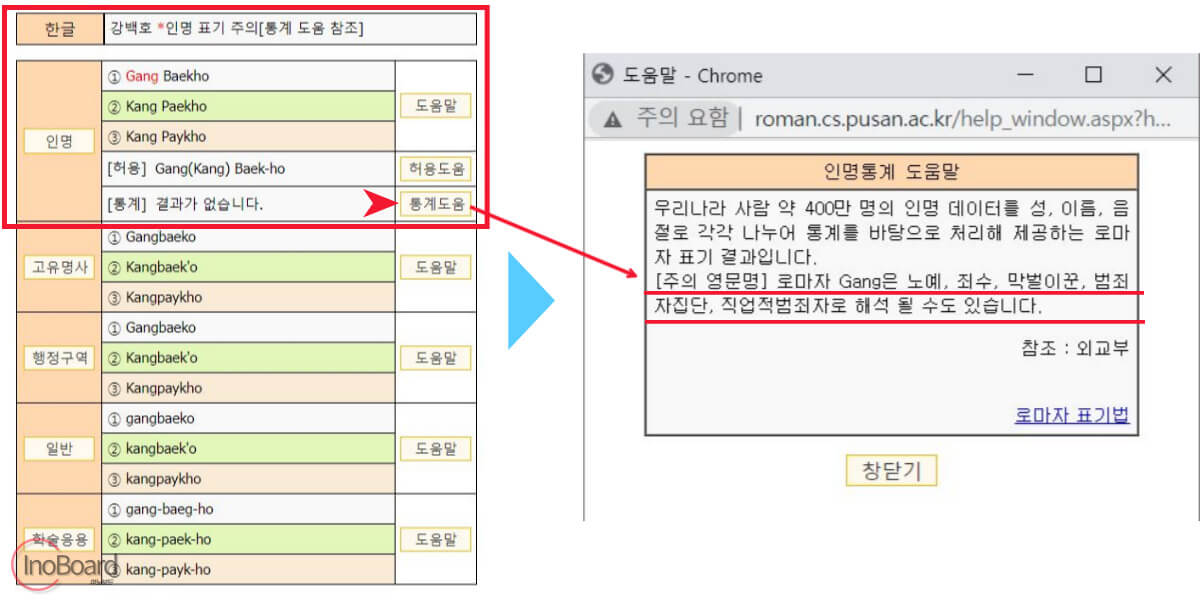Select the 'Gang Baekho' result row
This screenshot has height=600, width=1200.
pyautogui.click(x=249, y=76)
